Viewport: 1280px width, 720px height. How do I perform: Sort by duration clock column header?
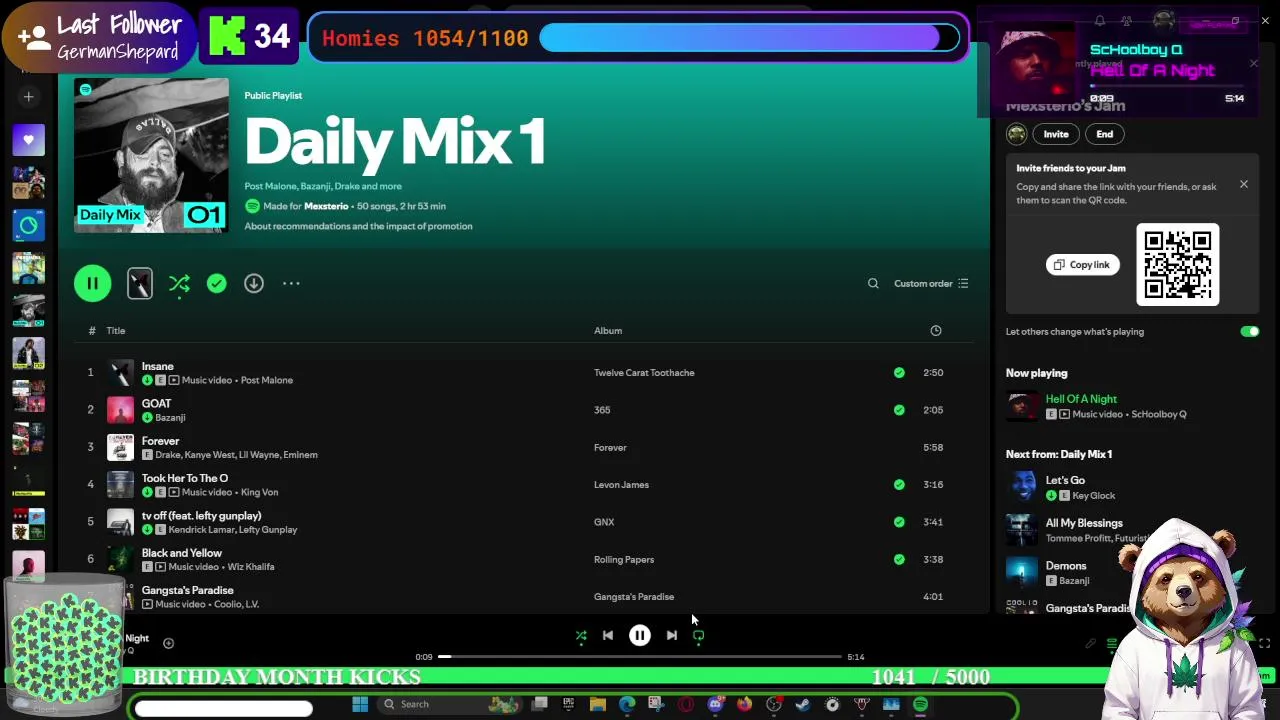tap(936, 331)
